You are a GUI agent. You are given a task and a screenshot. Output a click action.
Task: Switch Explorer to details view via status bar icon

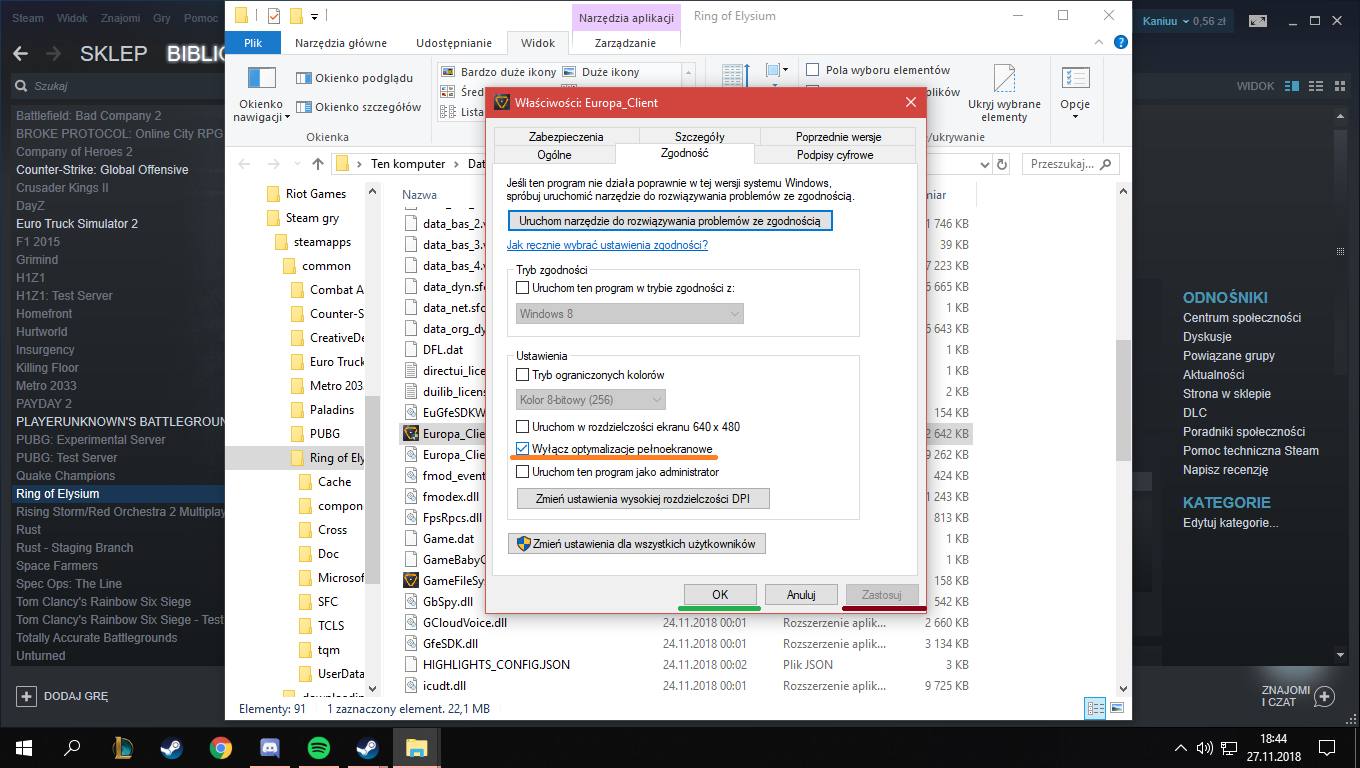click(1096, 708)
